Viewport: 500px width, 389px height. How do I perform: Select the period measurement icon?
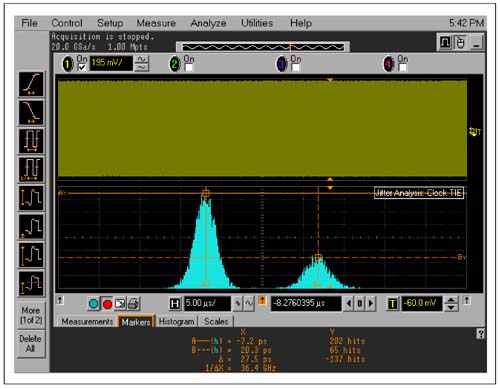[x=31, y=141]
